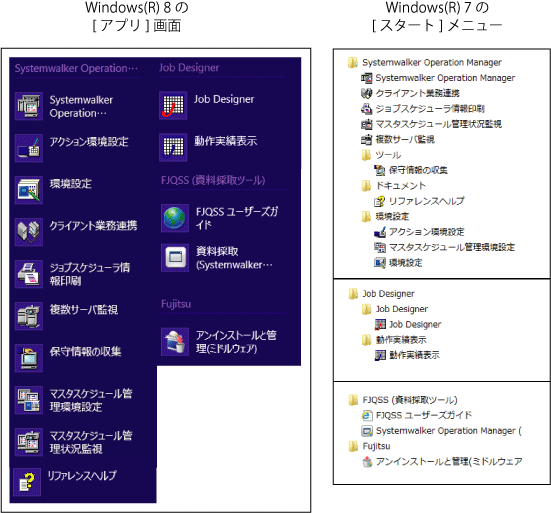The height and width of the screenshot is (513, 551).
Task: Open アンインストールと管理(ミドルウェア) tile icon
Action: 175,342
